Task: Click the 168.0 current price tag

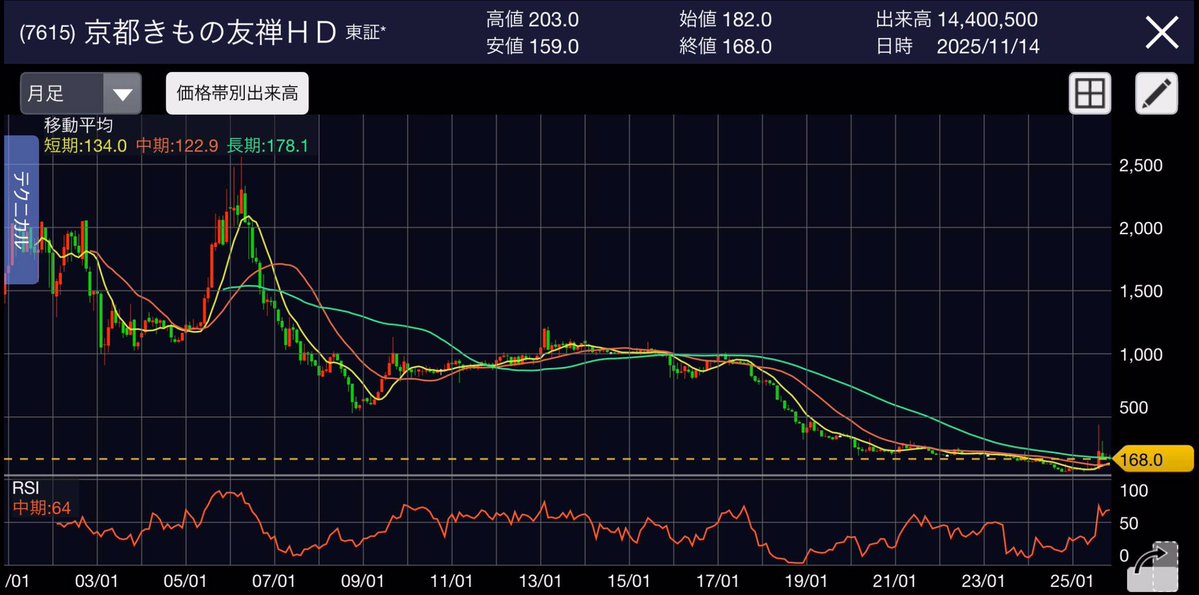Action: pyautogui.click(x=1156, y=460)
